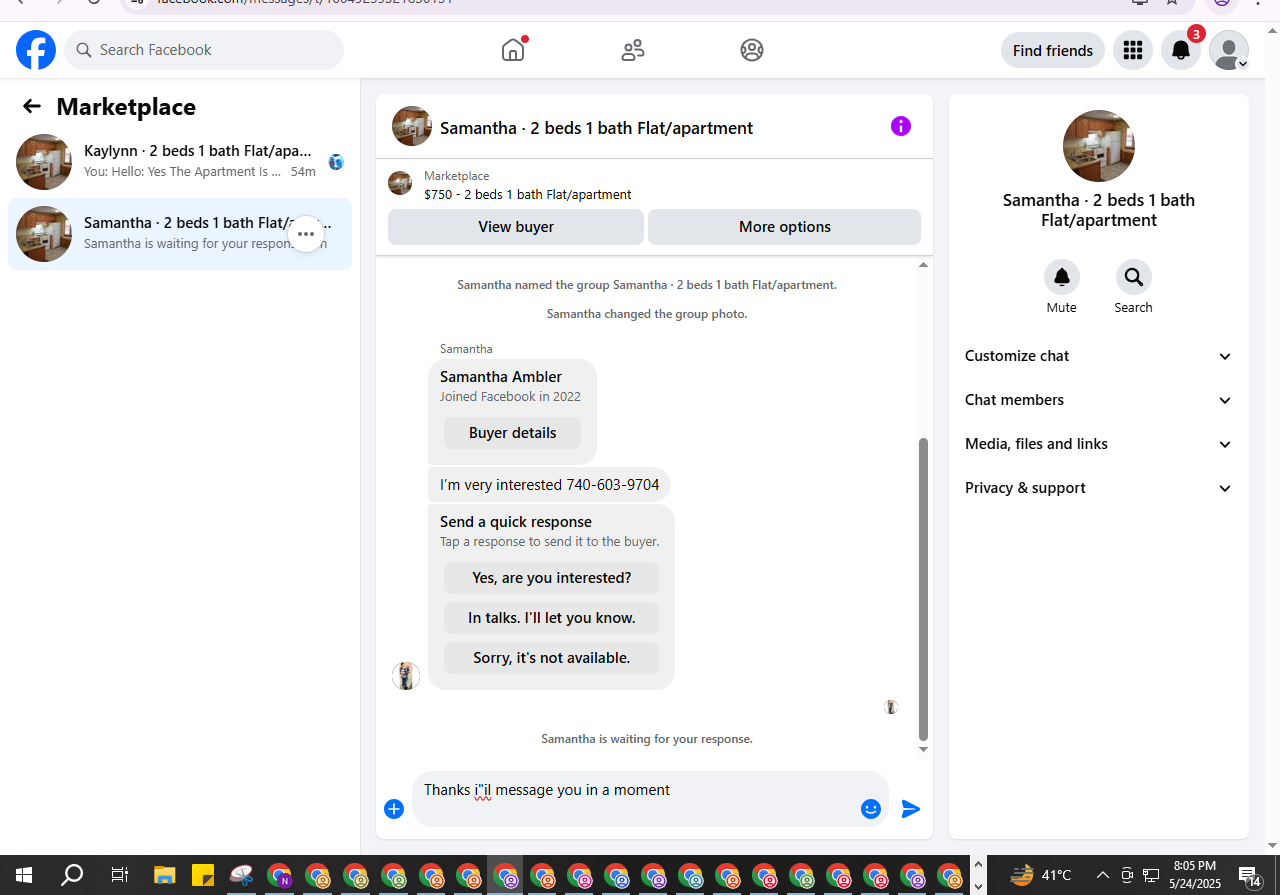Expand Privacy & support section
1280x895 pixels.
[1099, 488]
